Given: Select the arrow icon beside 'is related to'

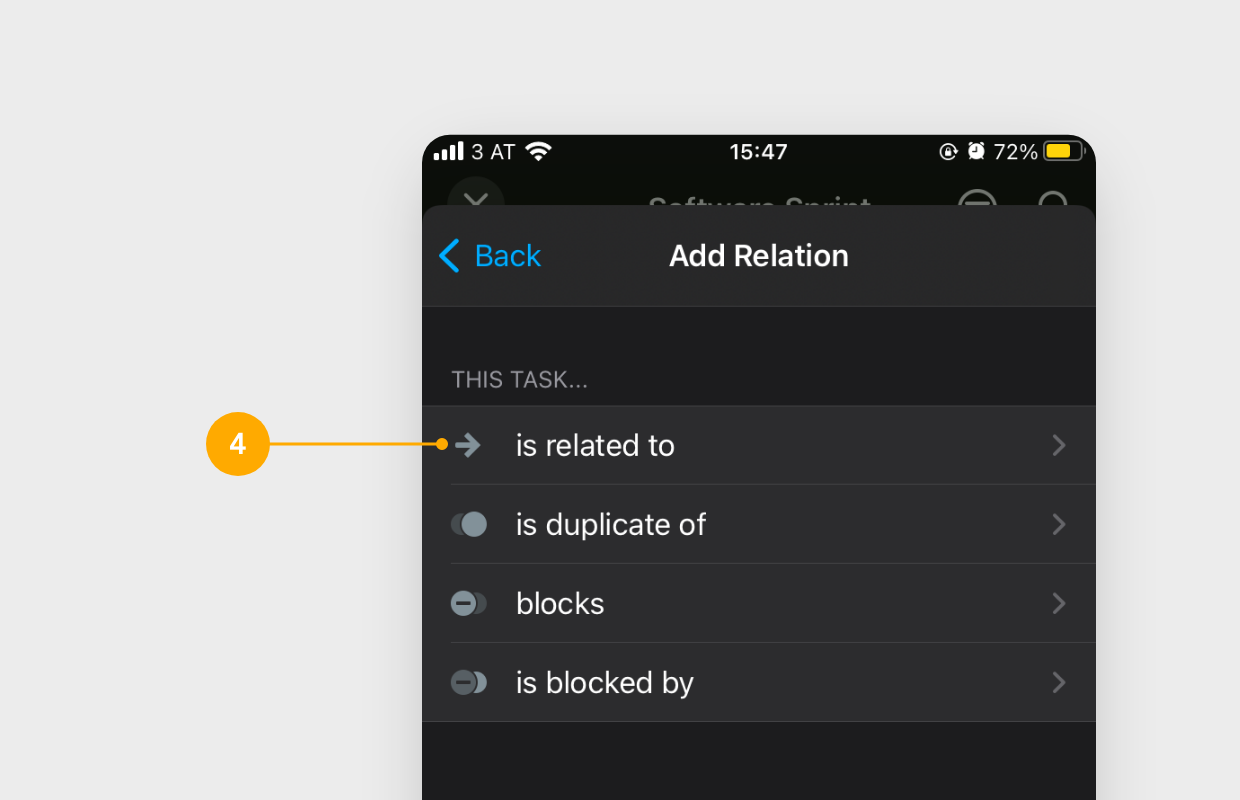Looking at the screenshot, I should click(468, 445).
